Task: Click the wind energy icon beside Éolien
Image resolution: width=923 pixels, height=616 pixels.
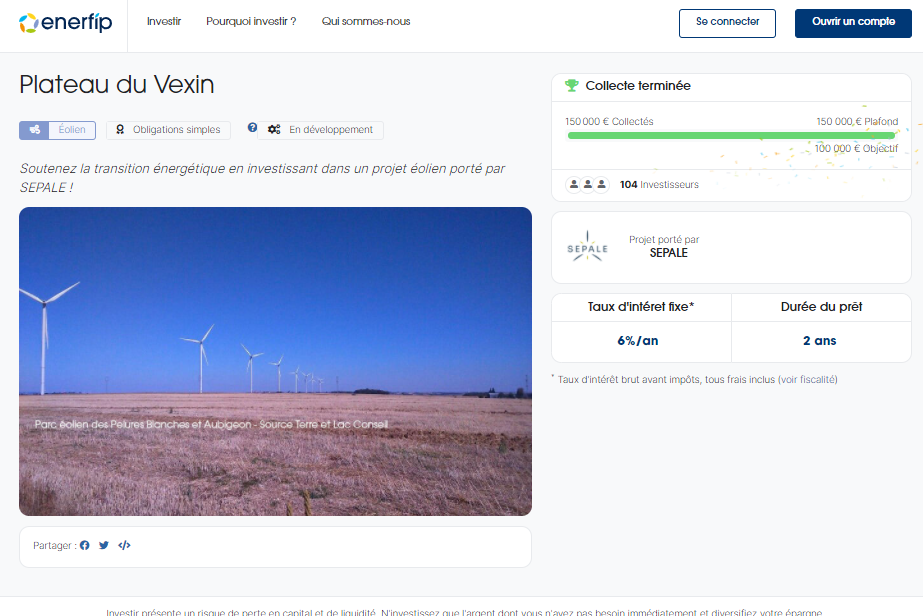Action: (35, 130)
